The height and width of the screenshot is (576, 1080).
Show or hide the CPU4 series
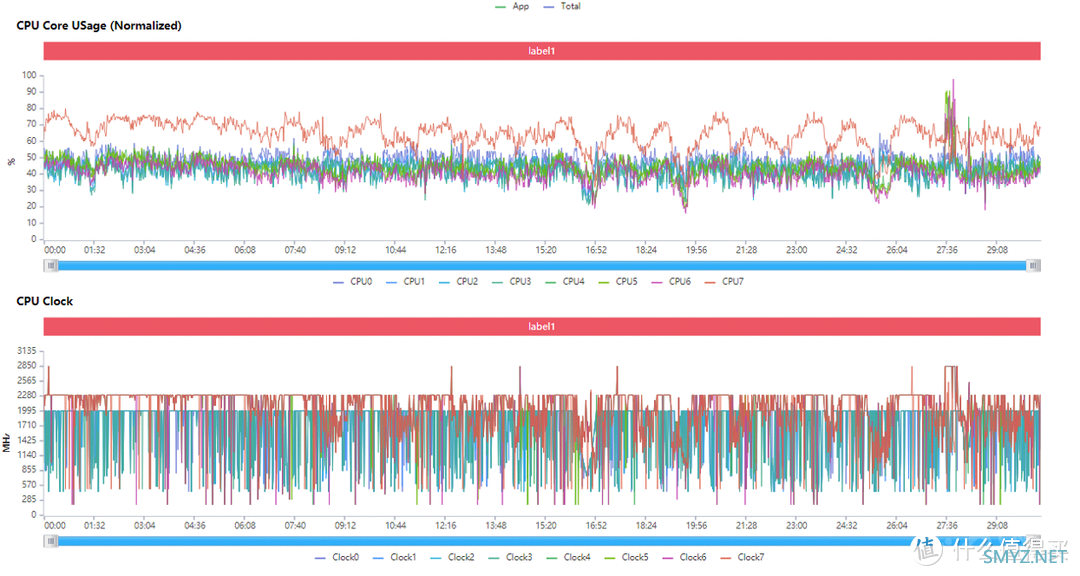point(565,282)
